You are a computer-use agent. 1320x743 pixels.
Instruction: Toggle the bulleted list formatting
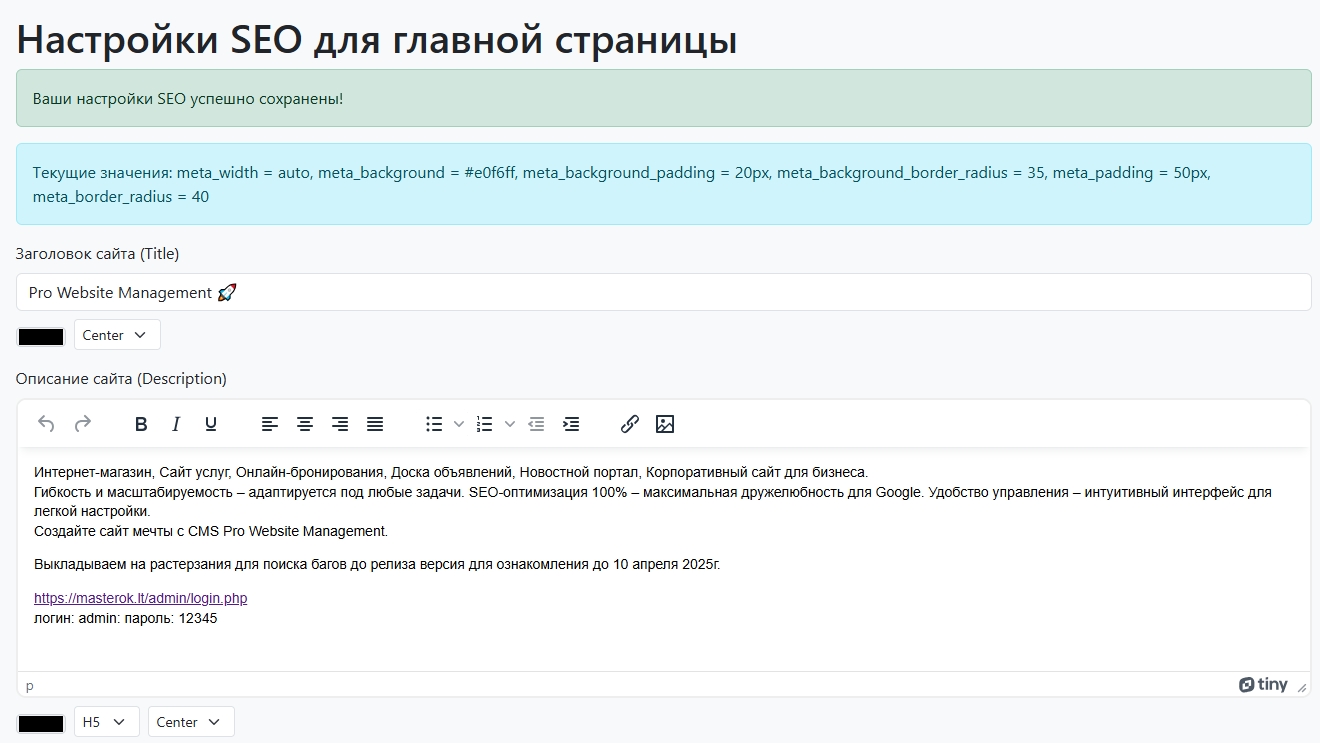pyautogui.click(x=433, y=424)
